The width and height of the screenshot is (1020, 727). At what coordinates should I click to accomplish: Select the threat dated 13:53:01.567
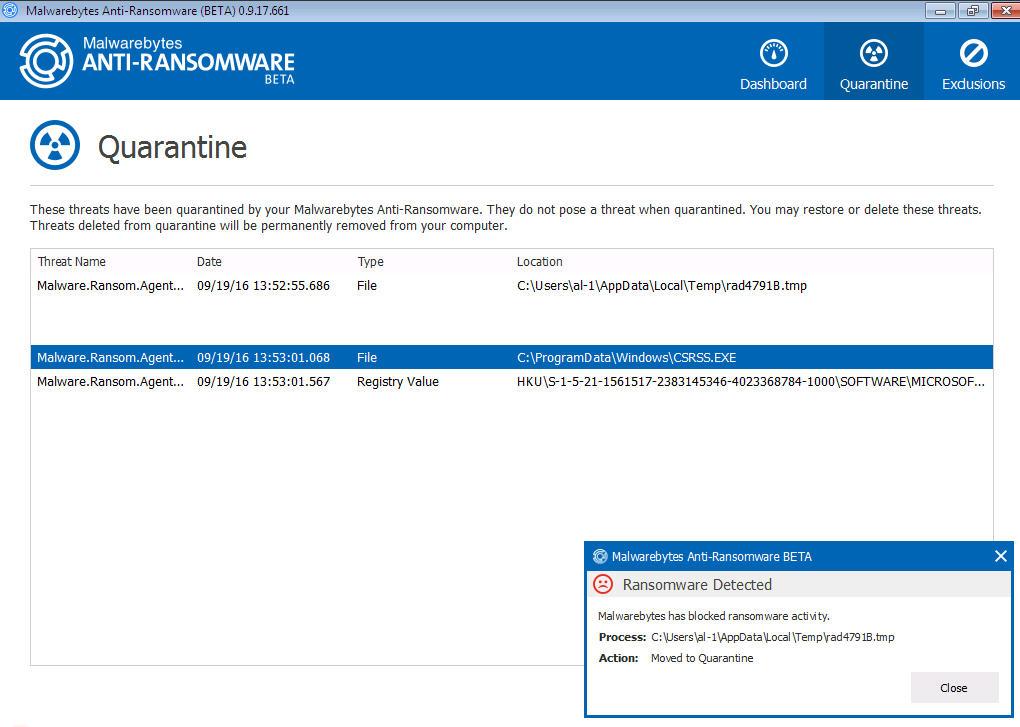tap(511, 382)
